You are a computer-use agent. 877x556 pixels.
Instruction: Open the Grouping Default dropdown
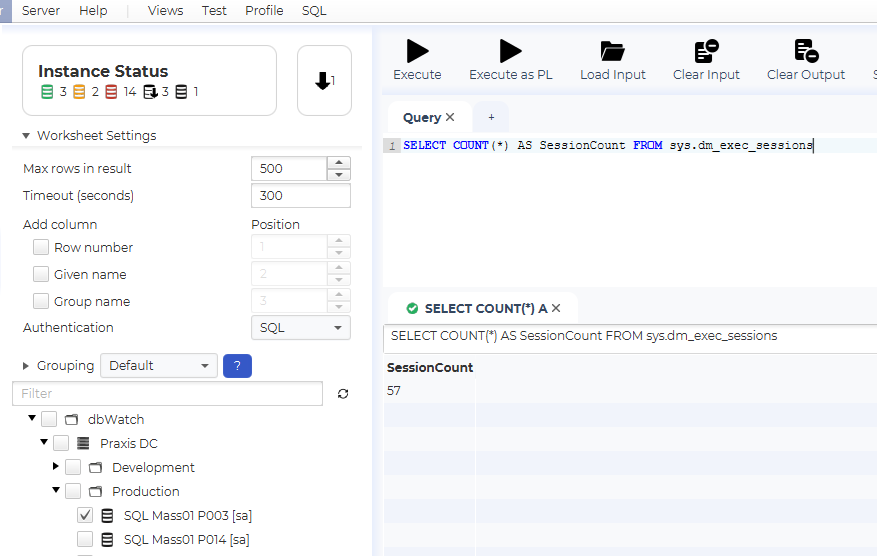pyautogui.click(x=158, y=366)
